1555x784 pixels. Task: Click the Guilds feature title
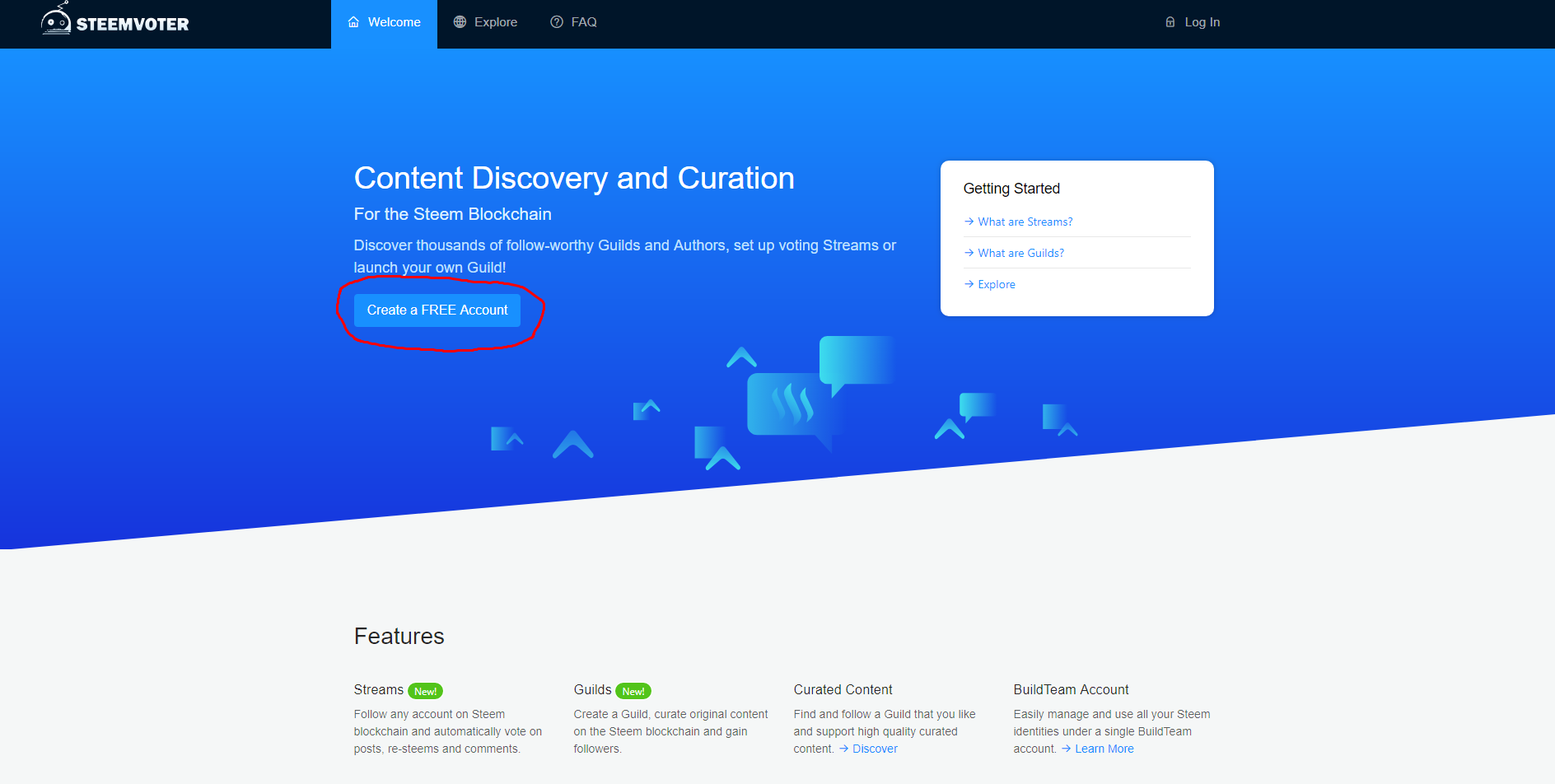[x=593, y=690]
